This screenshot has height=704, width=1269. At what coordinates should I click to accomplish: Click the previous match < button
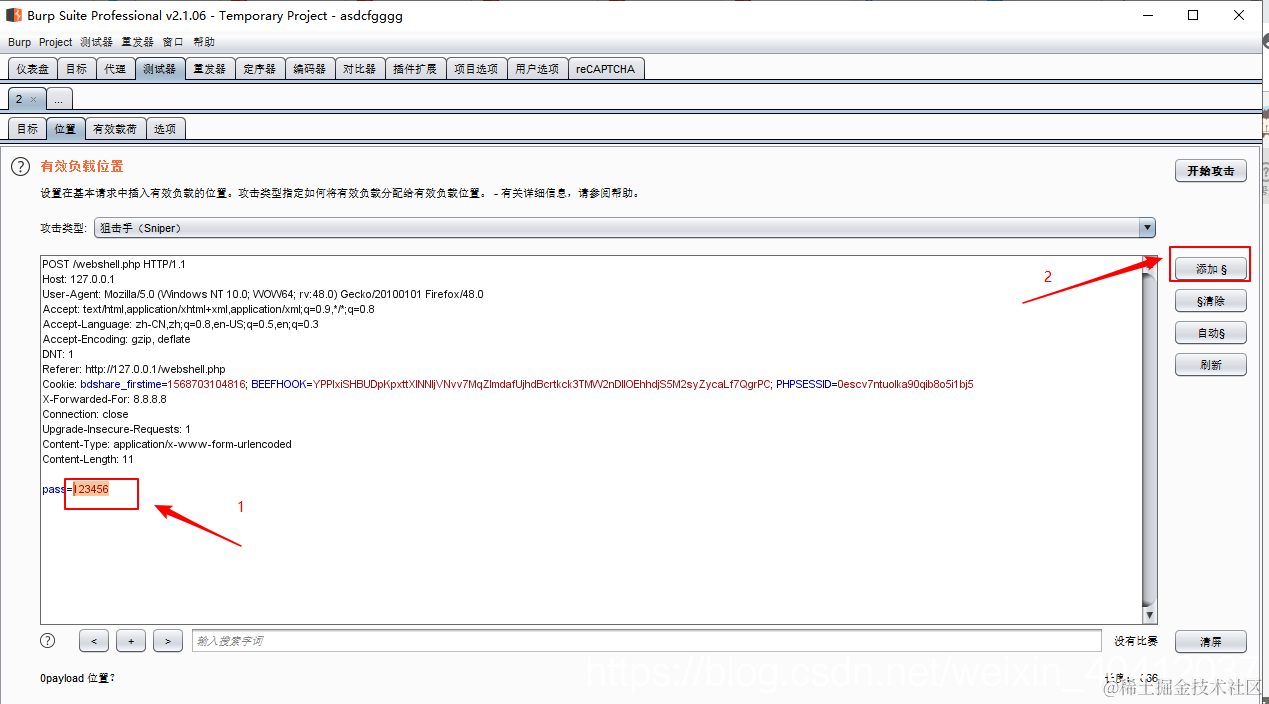pos(93,641)
